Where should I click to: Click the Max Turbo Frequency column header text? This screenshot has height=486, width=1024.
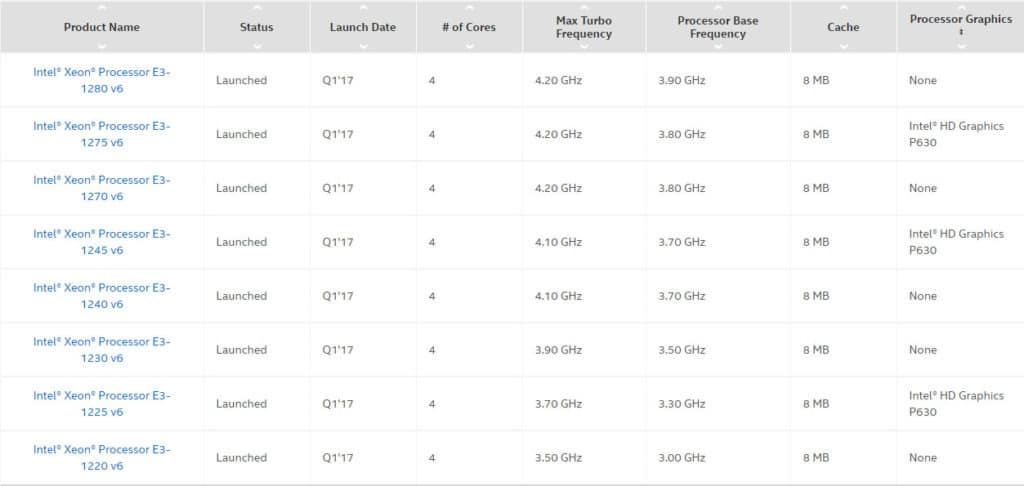click(584, 27)
